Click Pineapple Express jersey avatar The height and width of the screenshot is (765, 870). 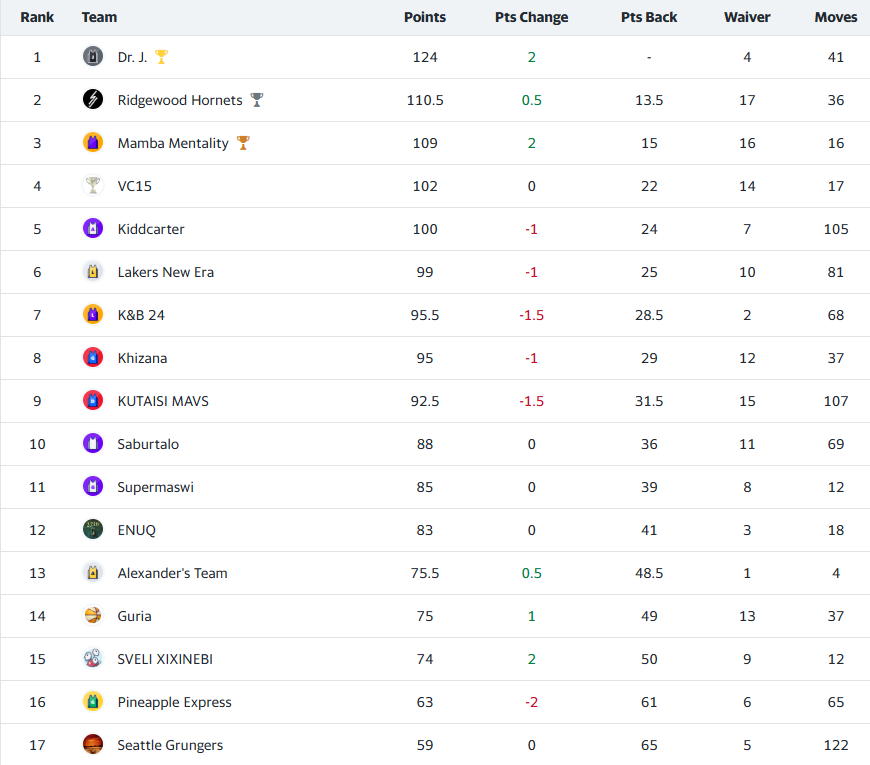(x=93, y=702)
